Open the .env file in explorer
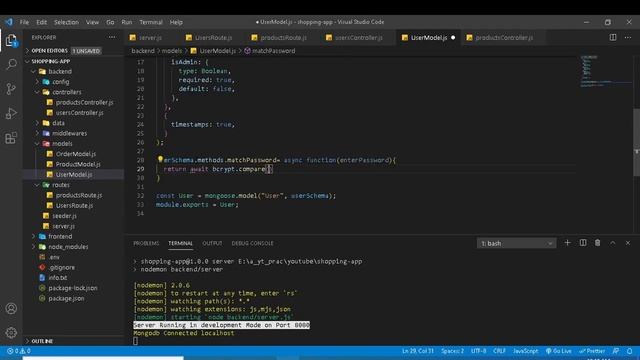This screenshot has height=360, width=640. click(54, 257)
